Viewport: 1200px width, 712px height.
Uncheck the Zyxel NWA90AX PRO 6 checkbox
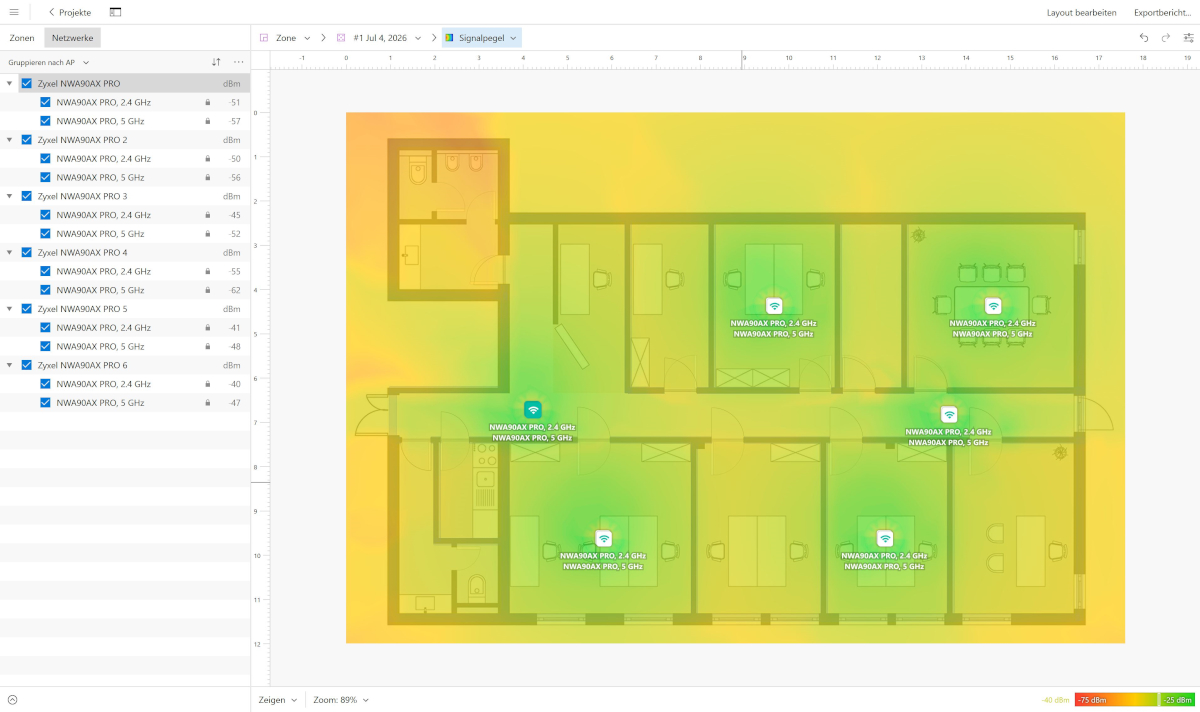click(27, 365)
